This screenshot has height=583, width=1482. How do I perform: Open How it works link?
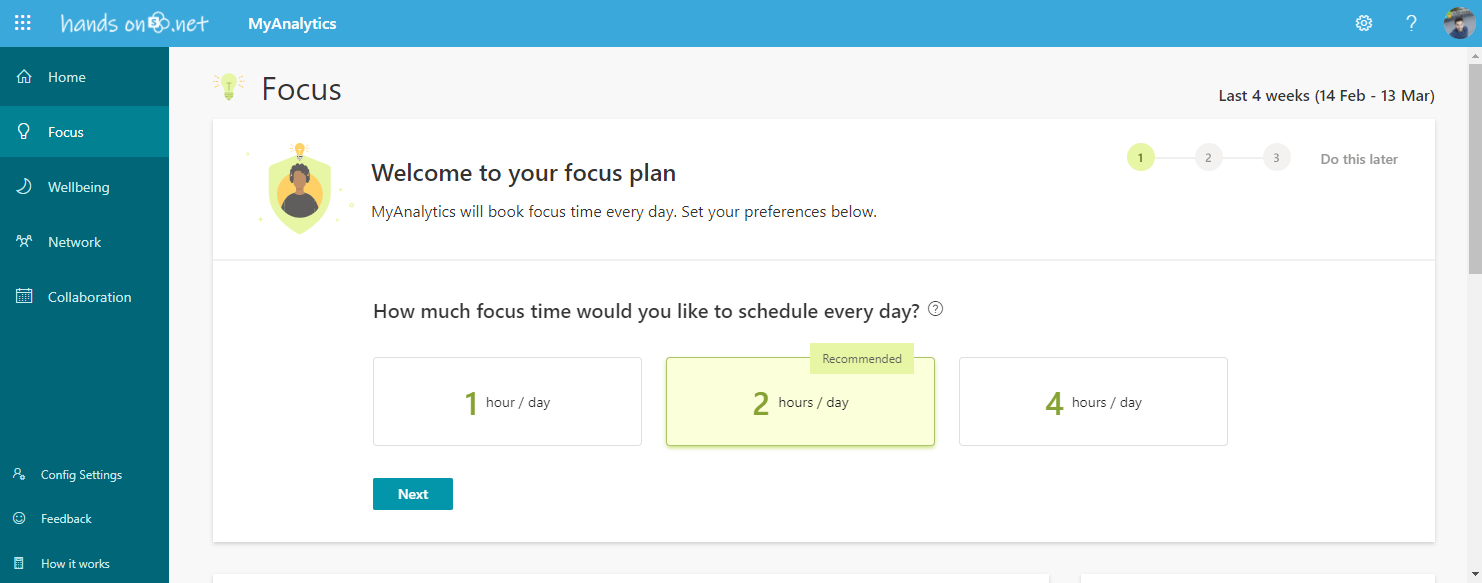coord(75,564)
